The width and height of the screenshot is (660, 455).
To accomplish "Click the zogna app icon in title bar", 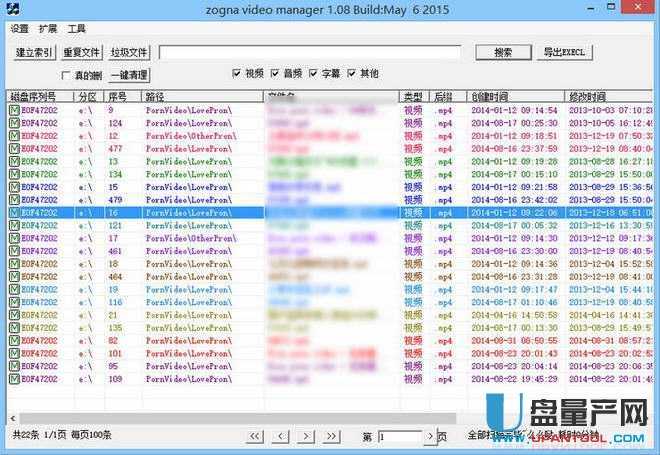I will [x=13, y=8].
